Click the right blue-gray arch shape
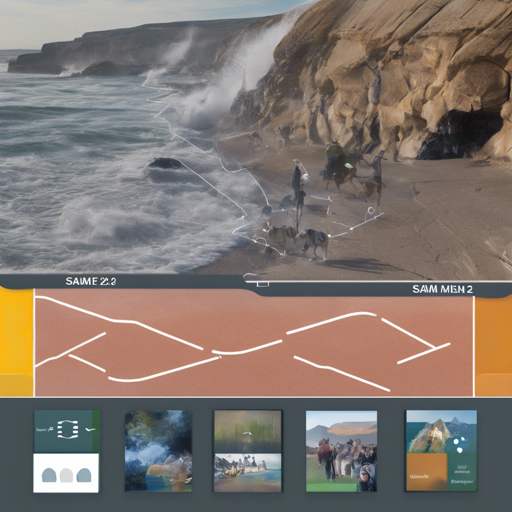Viewport: 512px width, 512px height. pyautogui.click(x=84, y=475)
